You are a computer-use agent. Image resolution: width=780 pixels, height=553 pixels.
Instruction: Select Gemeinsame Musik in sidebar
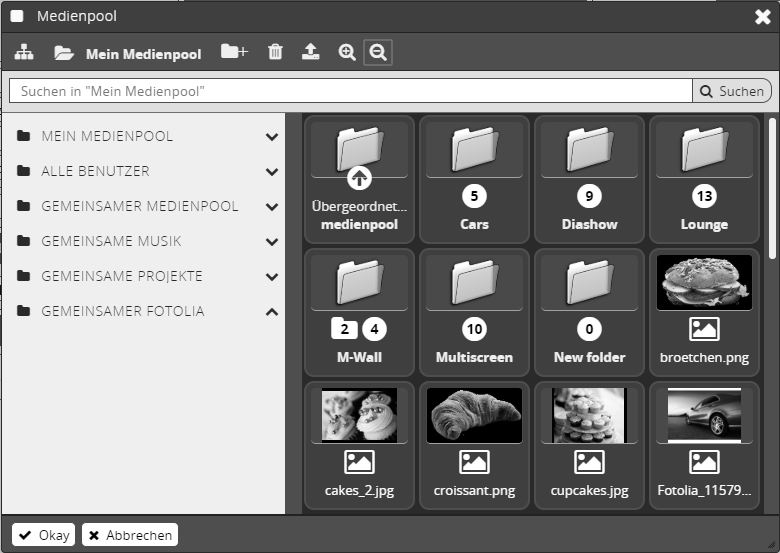(x=111, y=241)
